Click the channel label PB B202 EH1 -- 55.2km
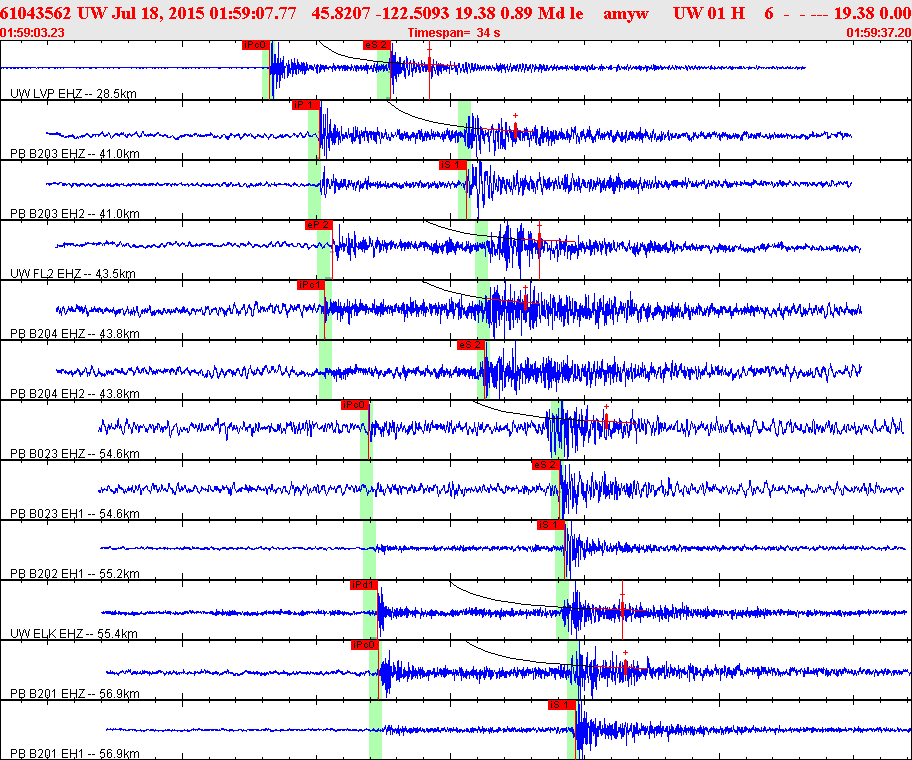912x760 pixels. [x=74, y=573]
